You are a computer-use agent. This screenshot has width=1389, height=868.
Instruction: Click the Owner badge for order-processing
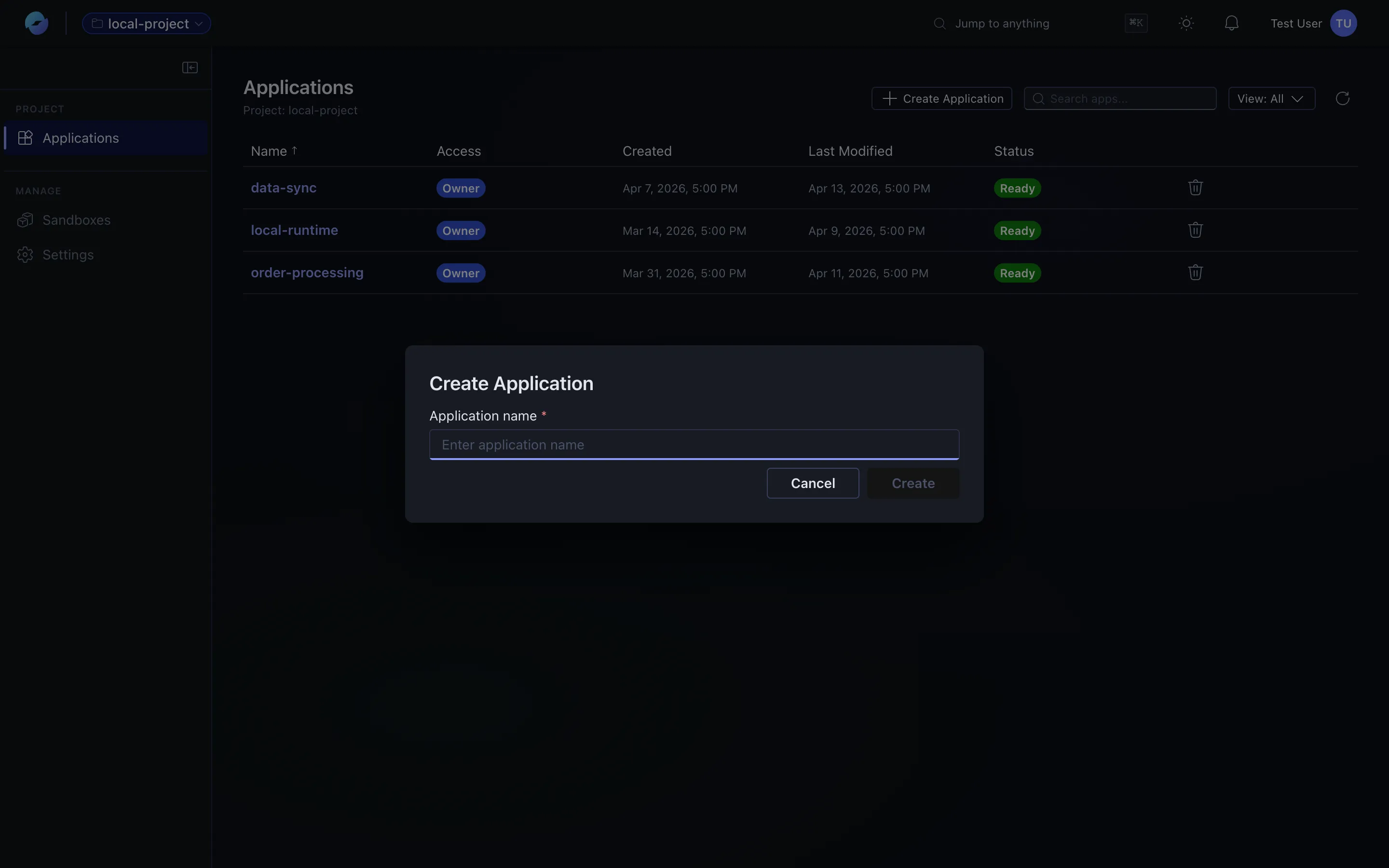point(461,273)
